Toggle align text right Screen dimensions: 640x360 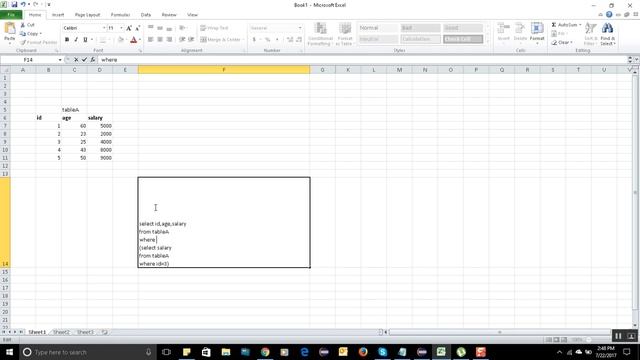tap(169, 40)
